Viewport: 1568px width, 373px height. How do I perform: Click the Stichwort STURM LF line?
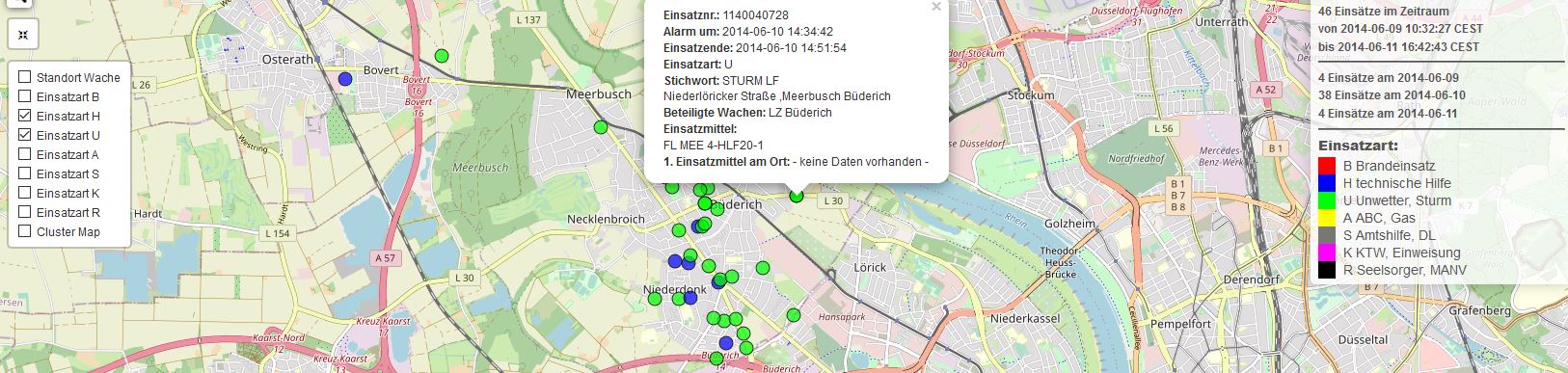tap(721, 81)
